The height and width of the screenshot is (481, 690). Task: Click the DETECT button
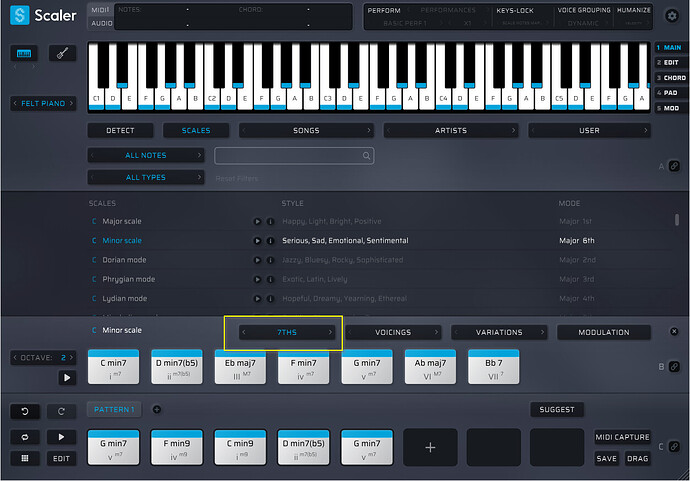[x=121, y=131]
